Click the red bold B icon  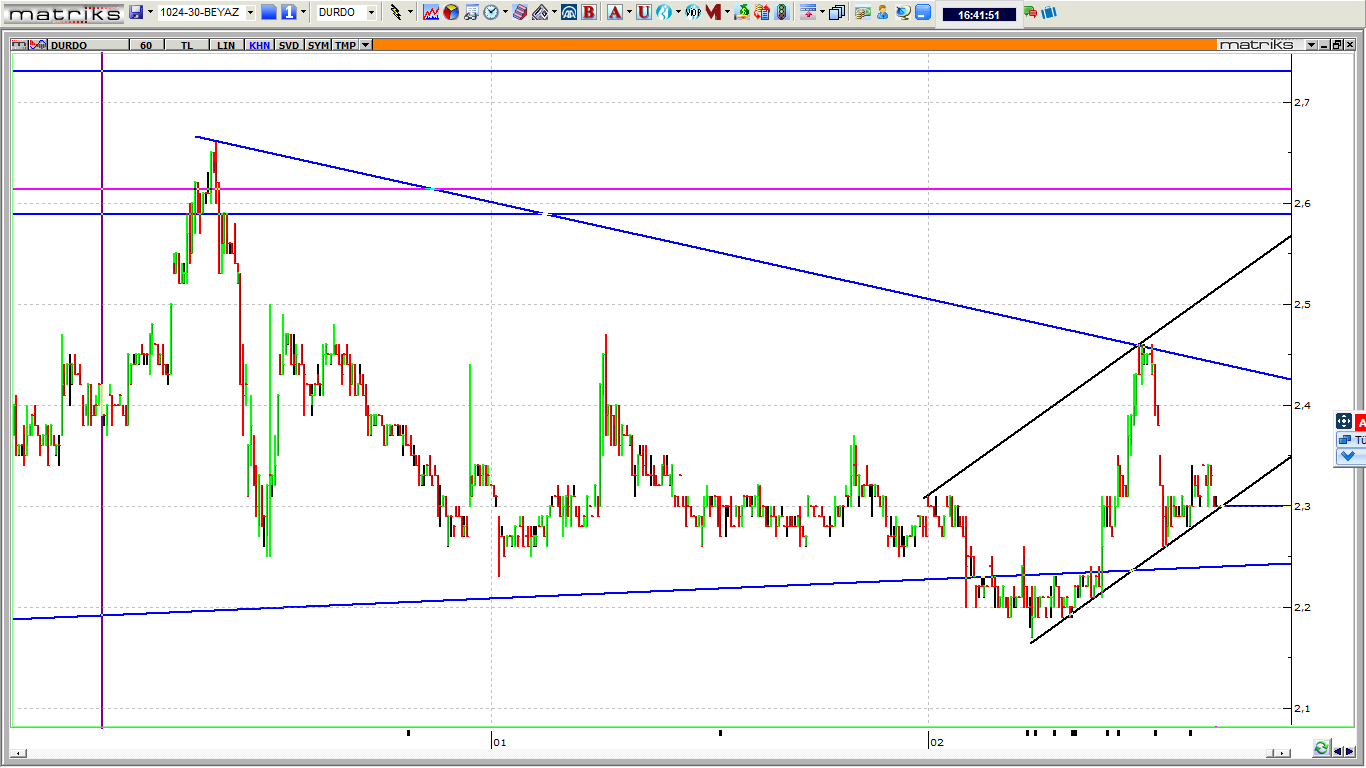click(x=589, y=12)
